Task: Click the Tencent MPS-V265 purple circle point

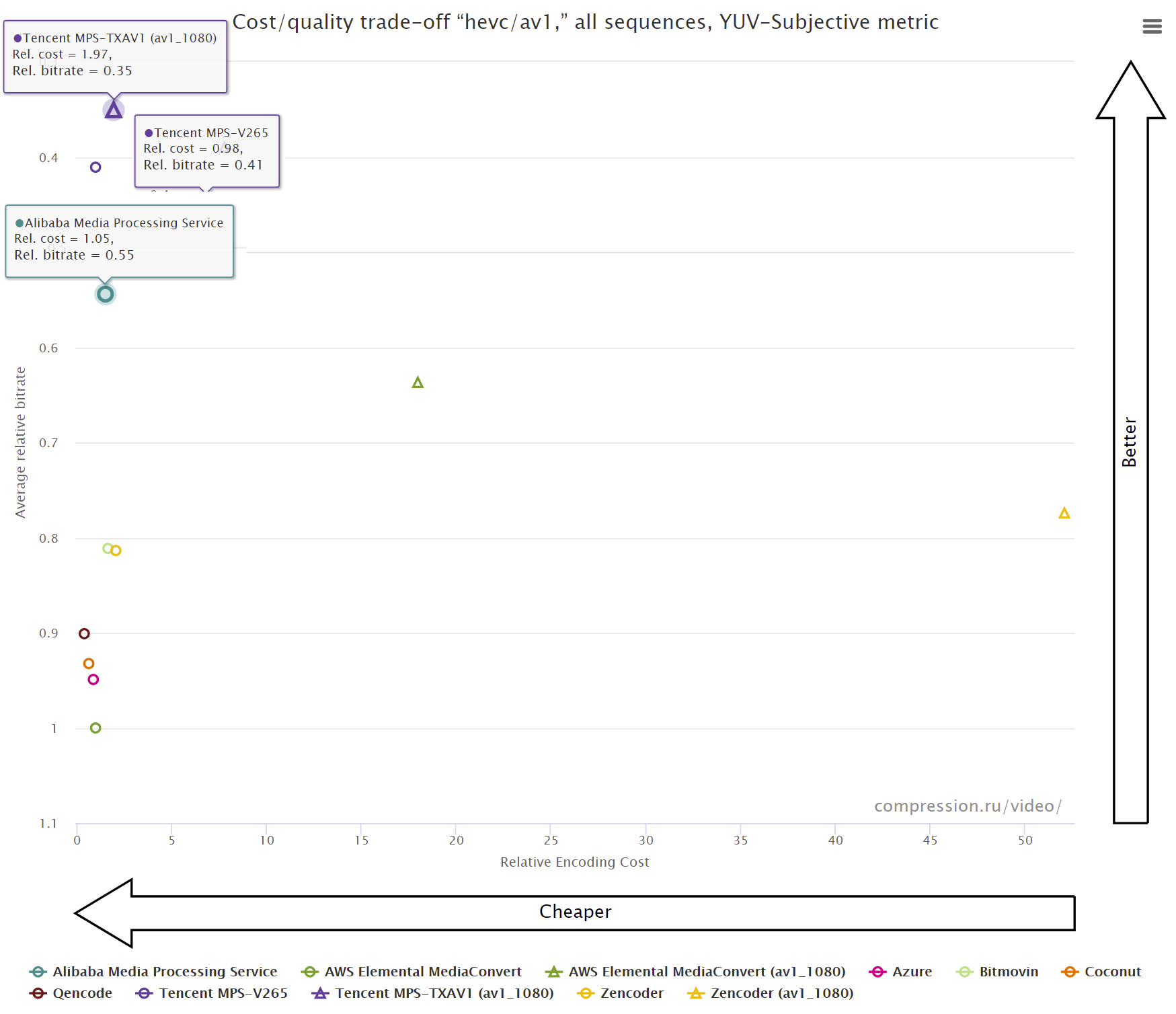Action: tap(95, 167)
